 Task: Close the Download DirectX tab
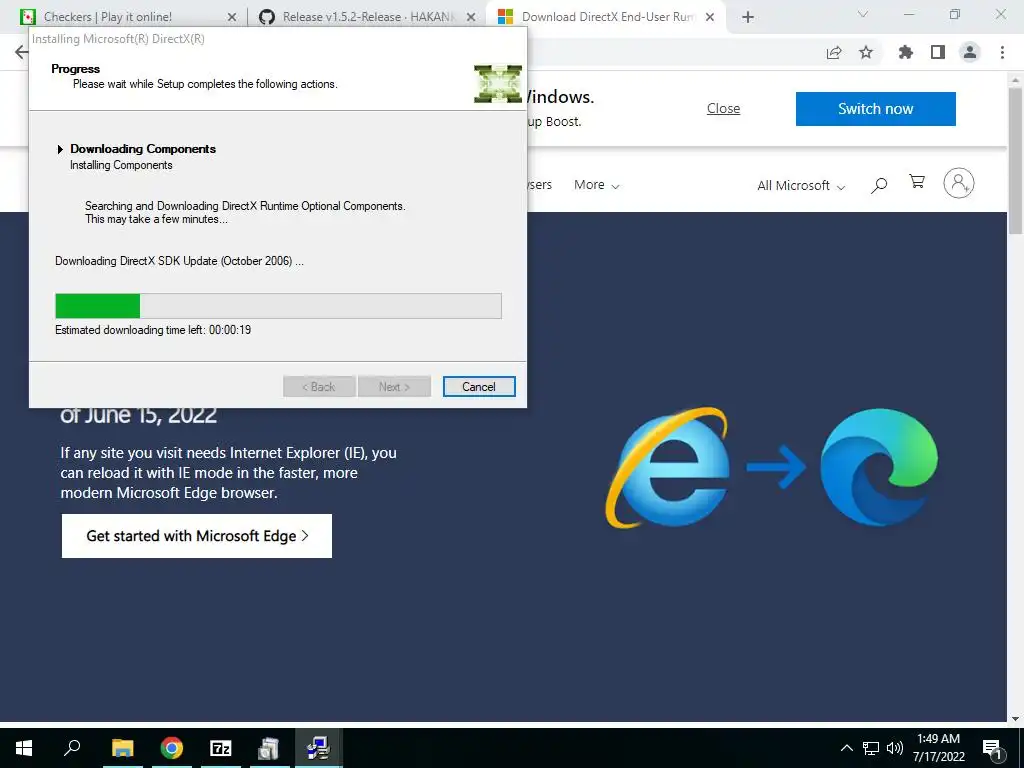pyautogui.click(x=710, y=18)
